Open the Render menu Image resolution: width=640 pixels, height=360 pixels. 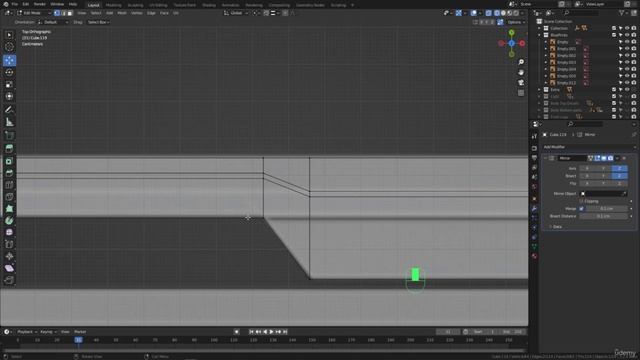pyautogui.click(x=40, y=4)
